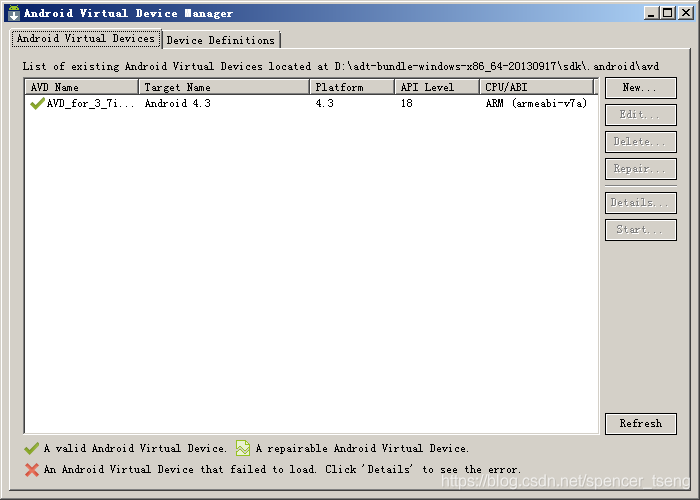The image size is (700, 500).
Task: Switch to Android Virtual Devices tab
Action: pos(86,39)
